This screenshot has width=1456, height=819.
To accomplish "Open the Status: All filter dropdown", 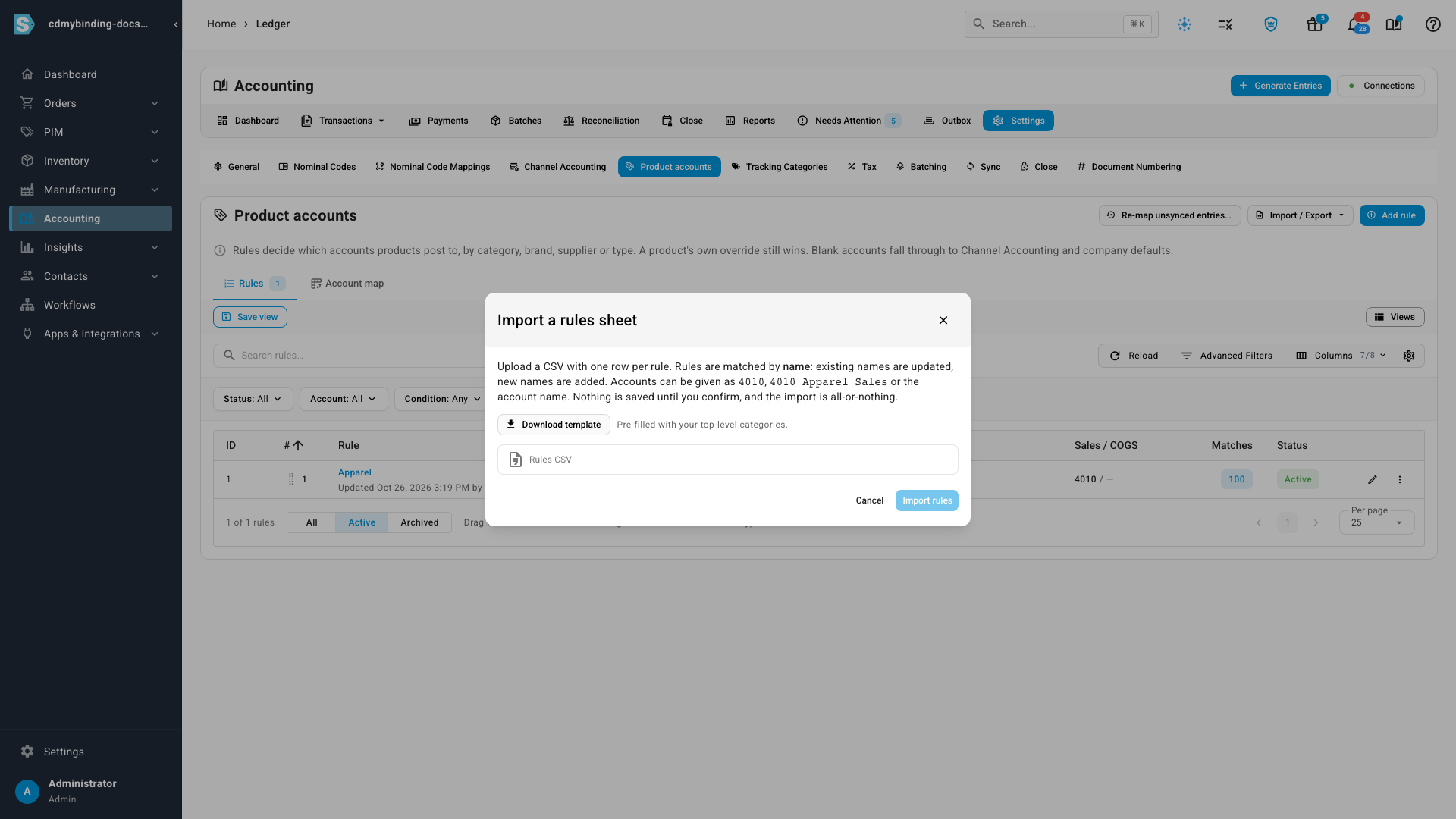I will tap(253, 399).
